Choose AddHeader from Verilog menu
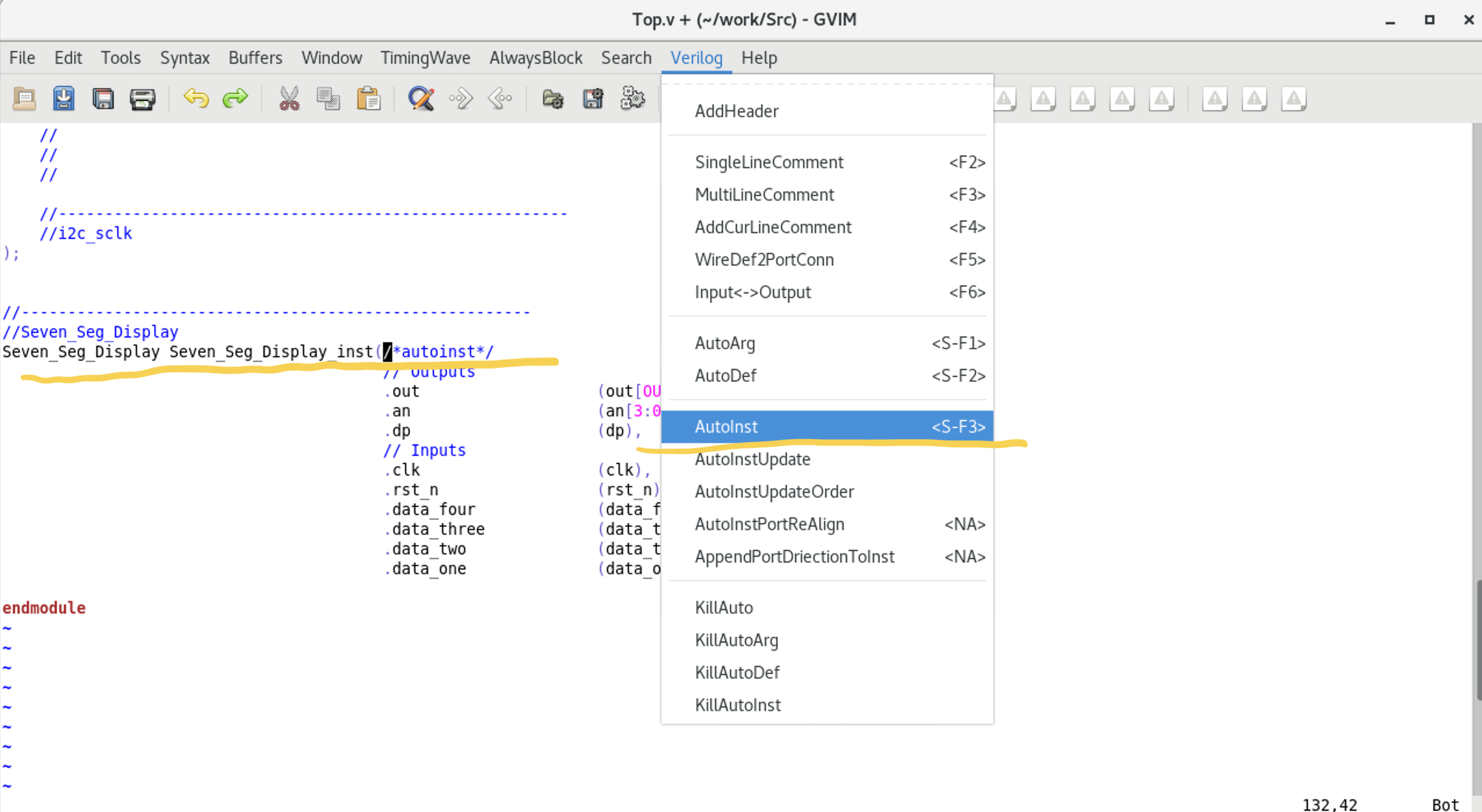Image resolution: width=1482 pixels, height=812 pixels. pos(827,111)
